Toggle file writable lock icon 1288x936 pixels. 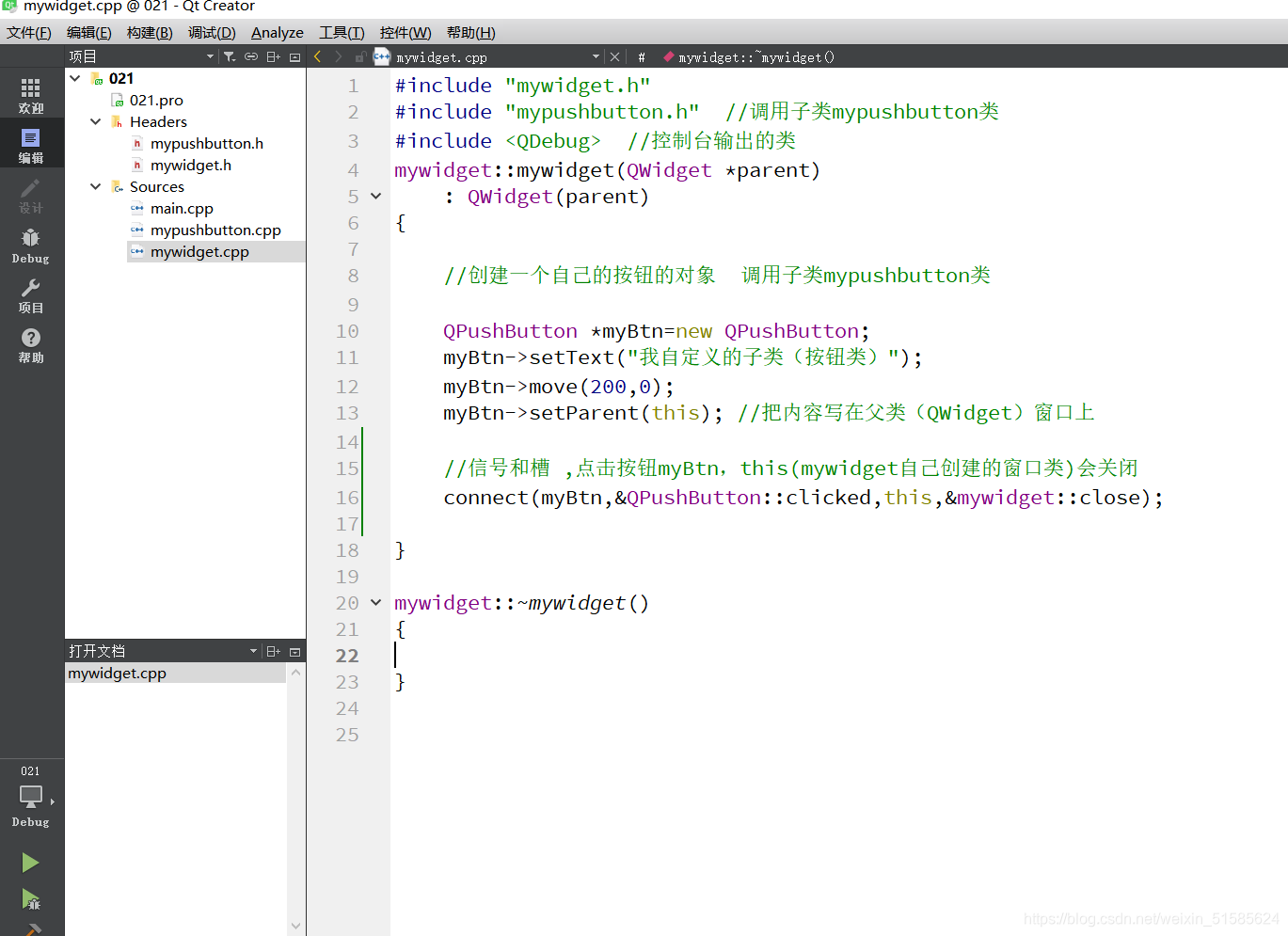click(x=359, y=57)
